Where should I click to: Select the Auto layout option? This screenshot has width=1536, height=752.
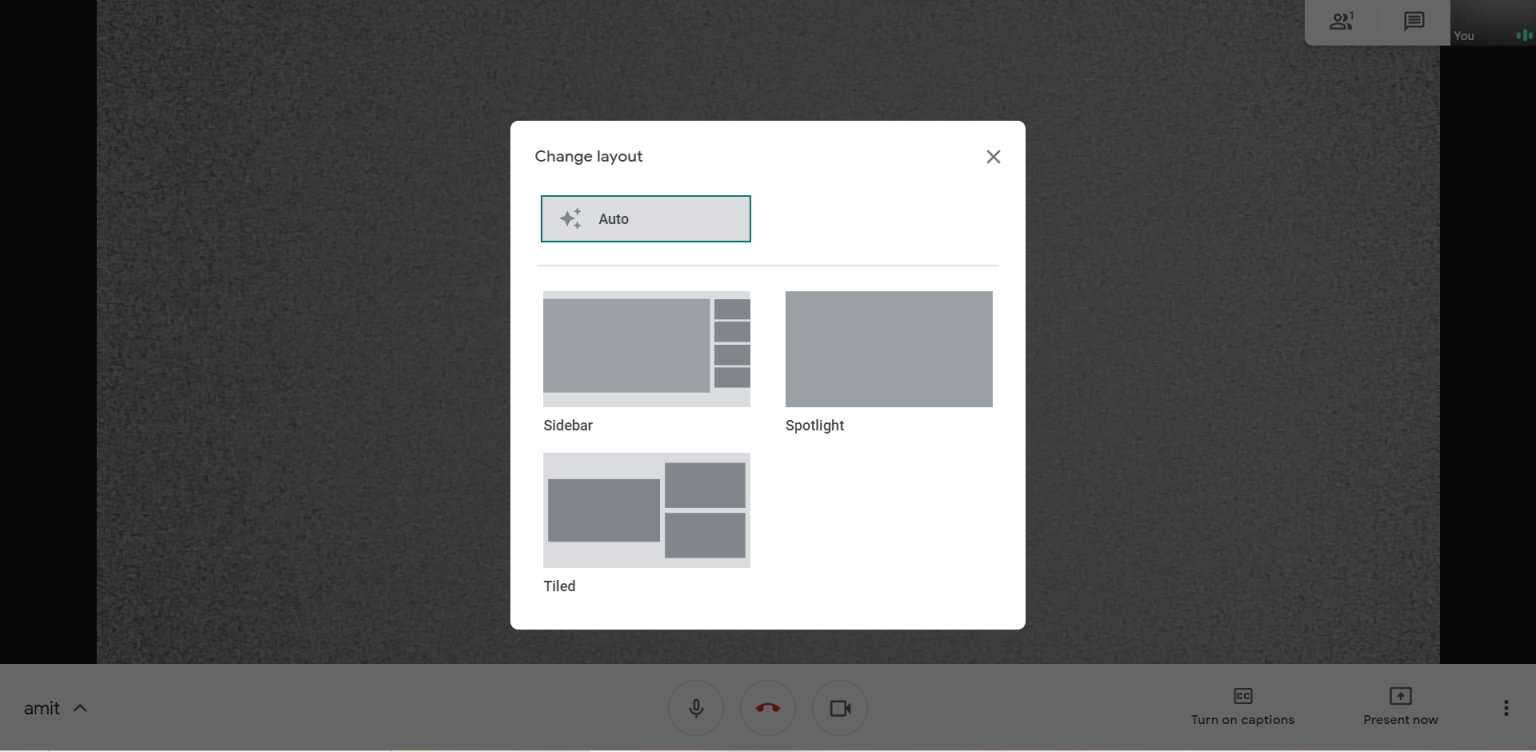645,218
